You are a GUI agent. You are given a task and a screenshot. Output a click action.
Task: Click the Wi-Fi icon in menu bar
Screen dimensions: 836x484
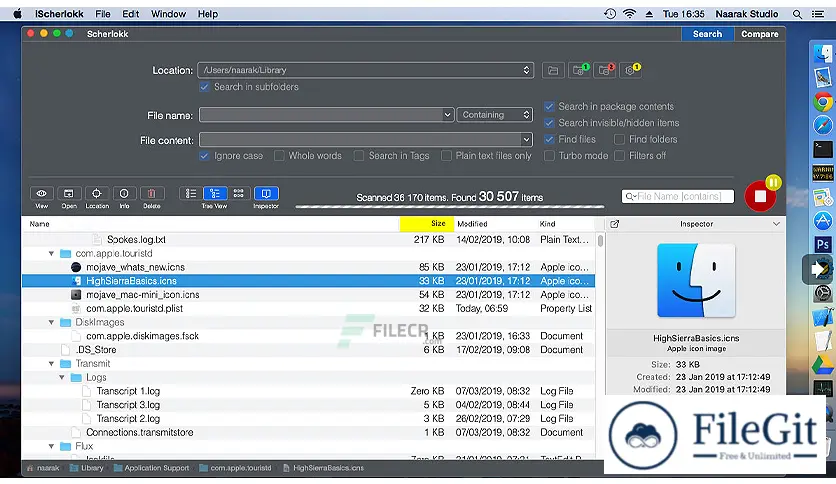(x=630, y=14)
